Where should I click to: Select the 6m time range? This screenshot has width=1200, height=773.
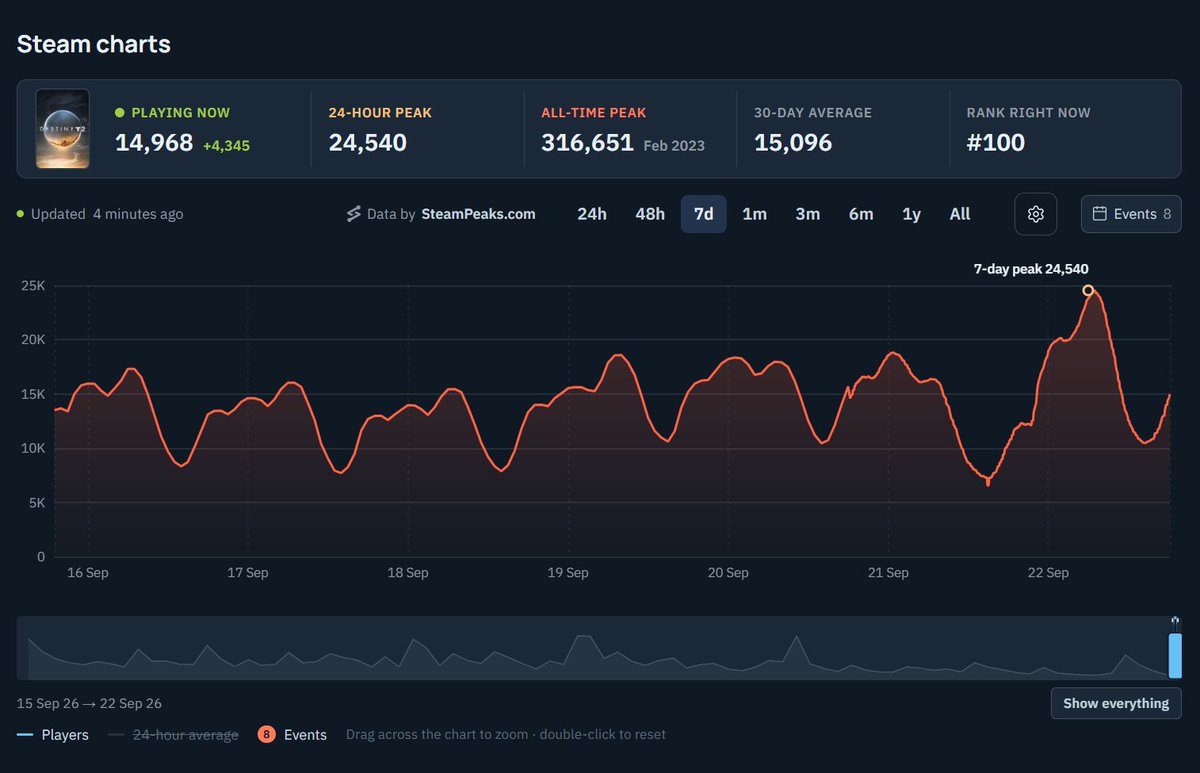[x=861, y=214]
